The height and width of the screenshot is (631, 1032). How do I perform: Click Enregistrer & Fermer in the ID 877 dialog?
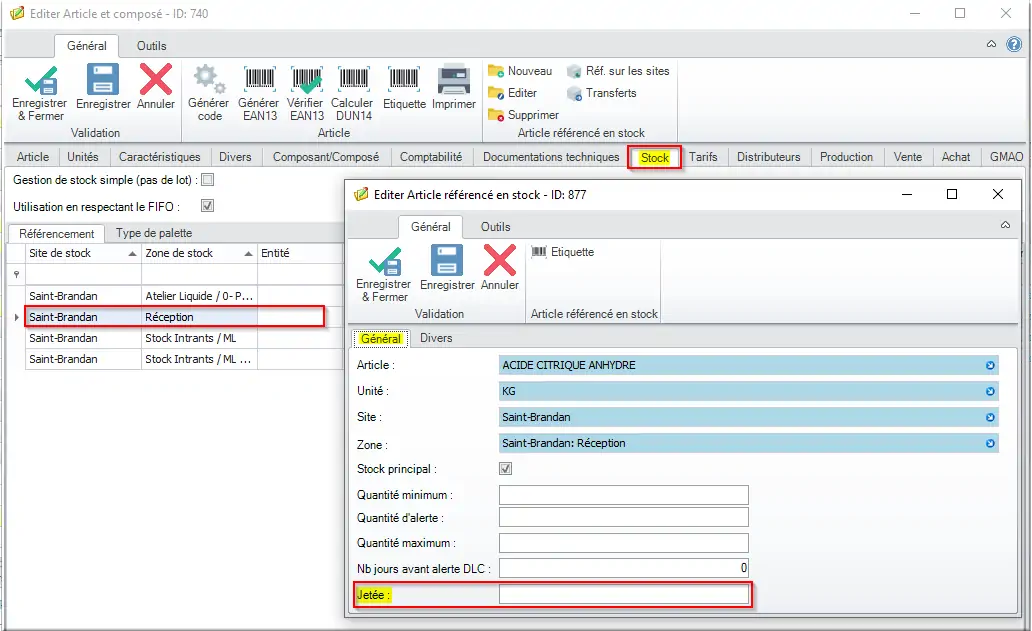pos(384,274)
